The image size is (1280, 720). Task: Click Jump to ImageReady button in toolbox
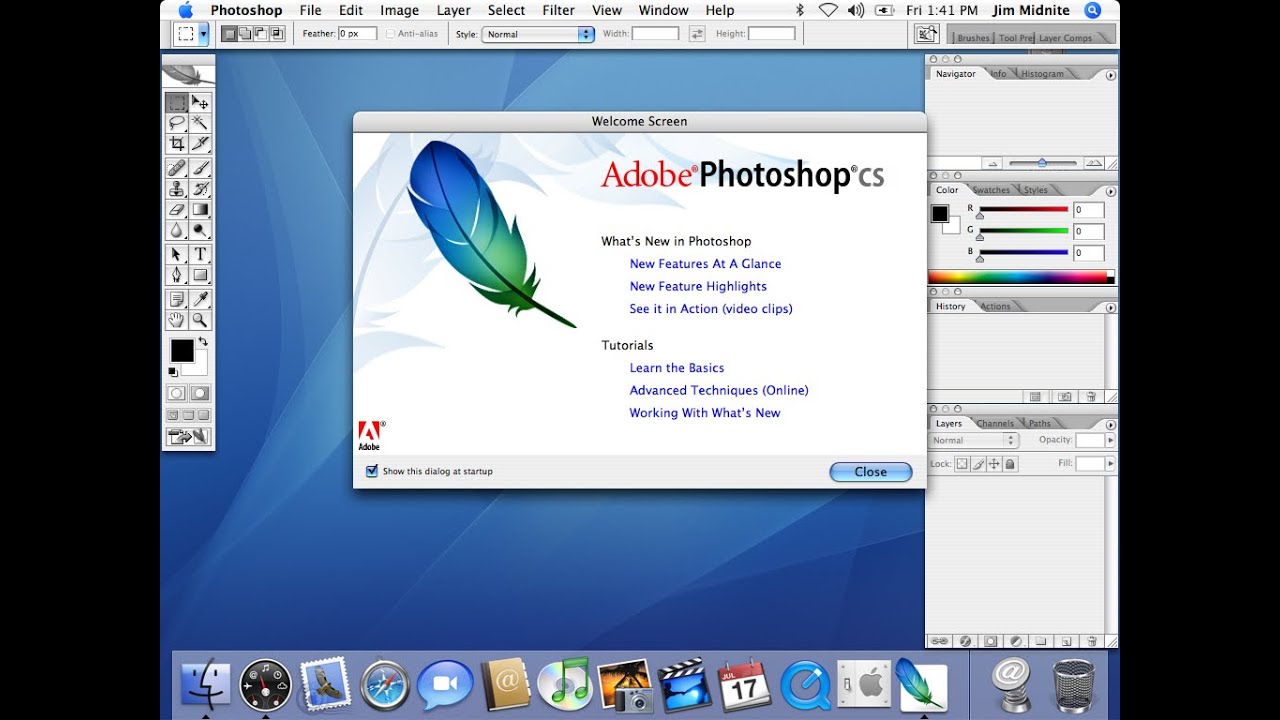point(189,437)
